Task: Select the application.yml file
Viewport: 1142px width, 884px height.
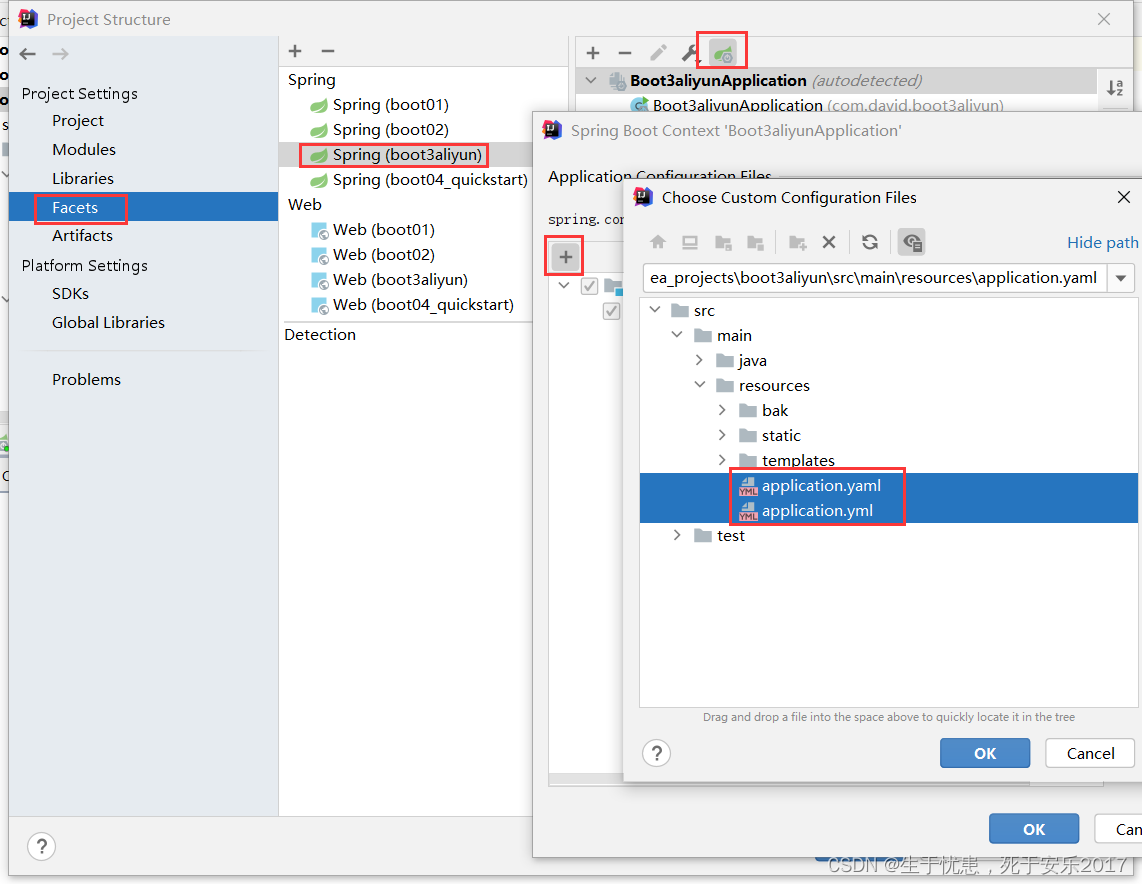Action: (x=889, y=511)
